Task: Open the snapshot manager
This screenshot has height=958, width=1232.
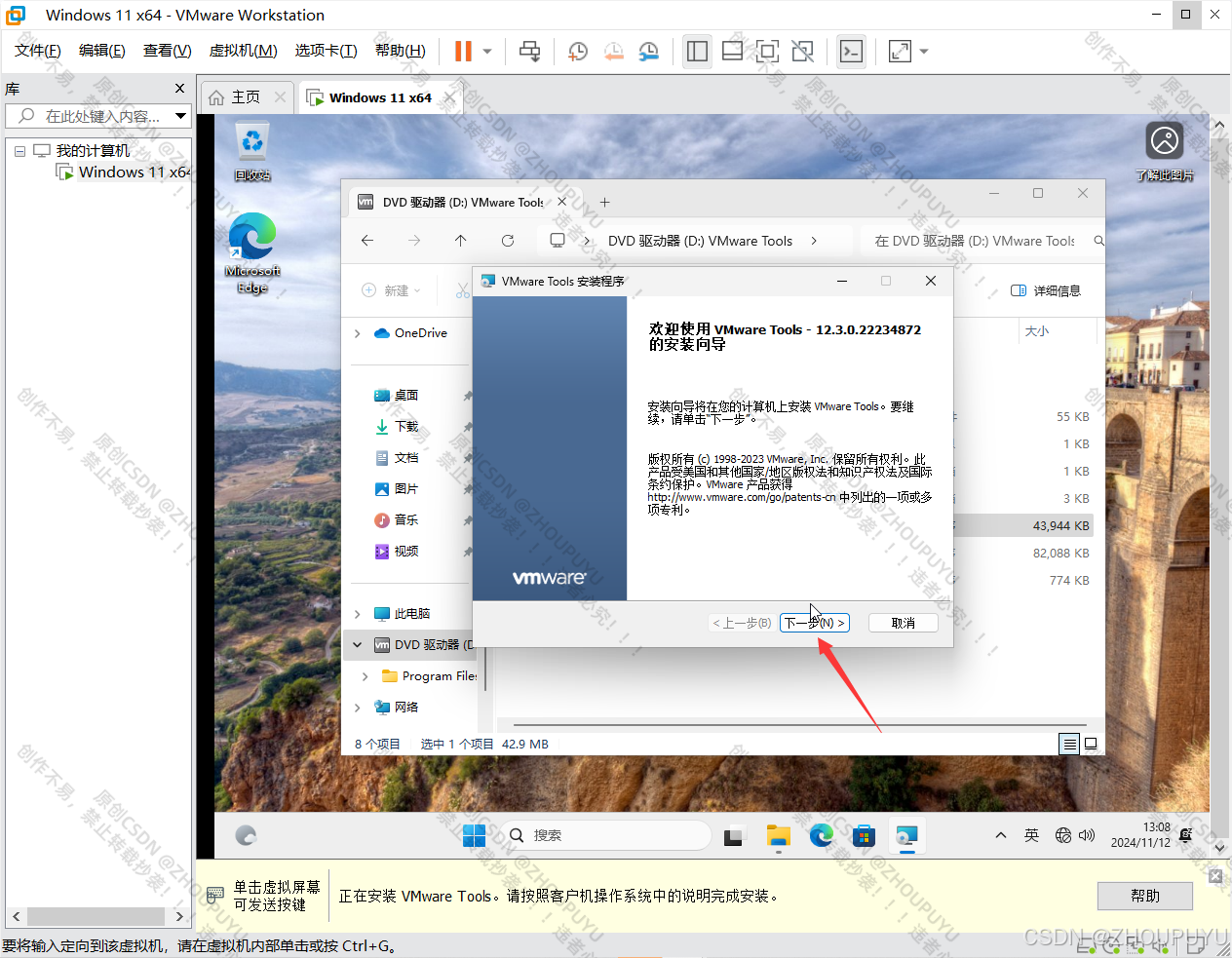Action: (x=649, y=51)
